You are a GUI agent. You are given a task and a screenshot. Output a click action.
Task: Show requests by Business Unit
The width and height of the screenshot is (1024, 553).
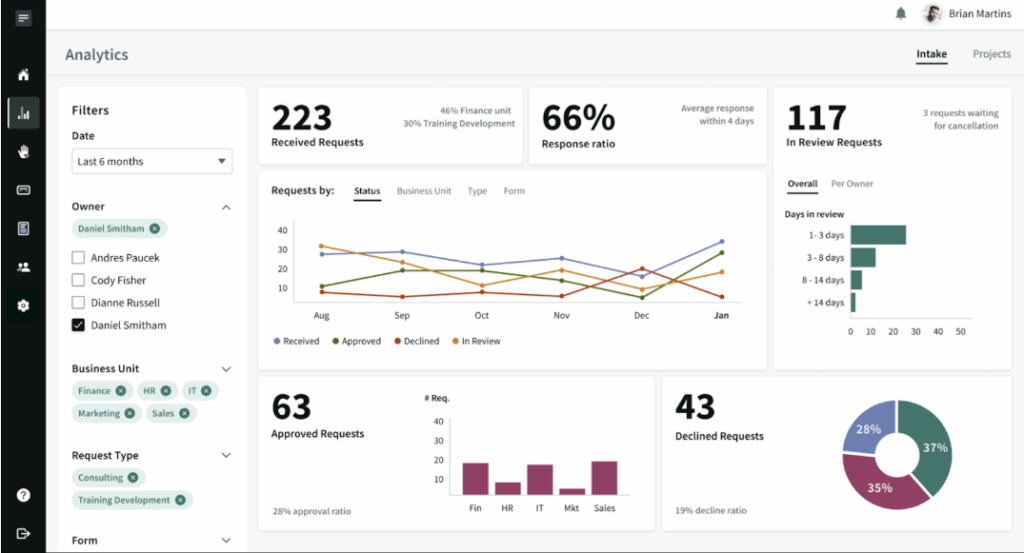point(424,191)
